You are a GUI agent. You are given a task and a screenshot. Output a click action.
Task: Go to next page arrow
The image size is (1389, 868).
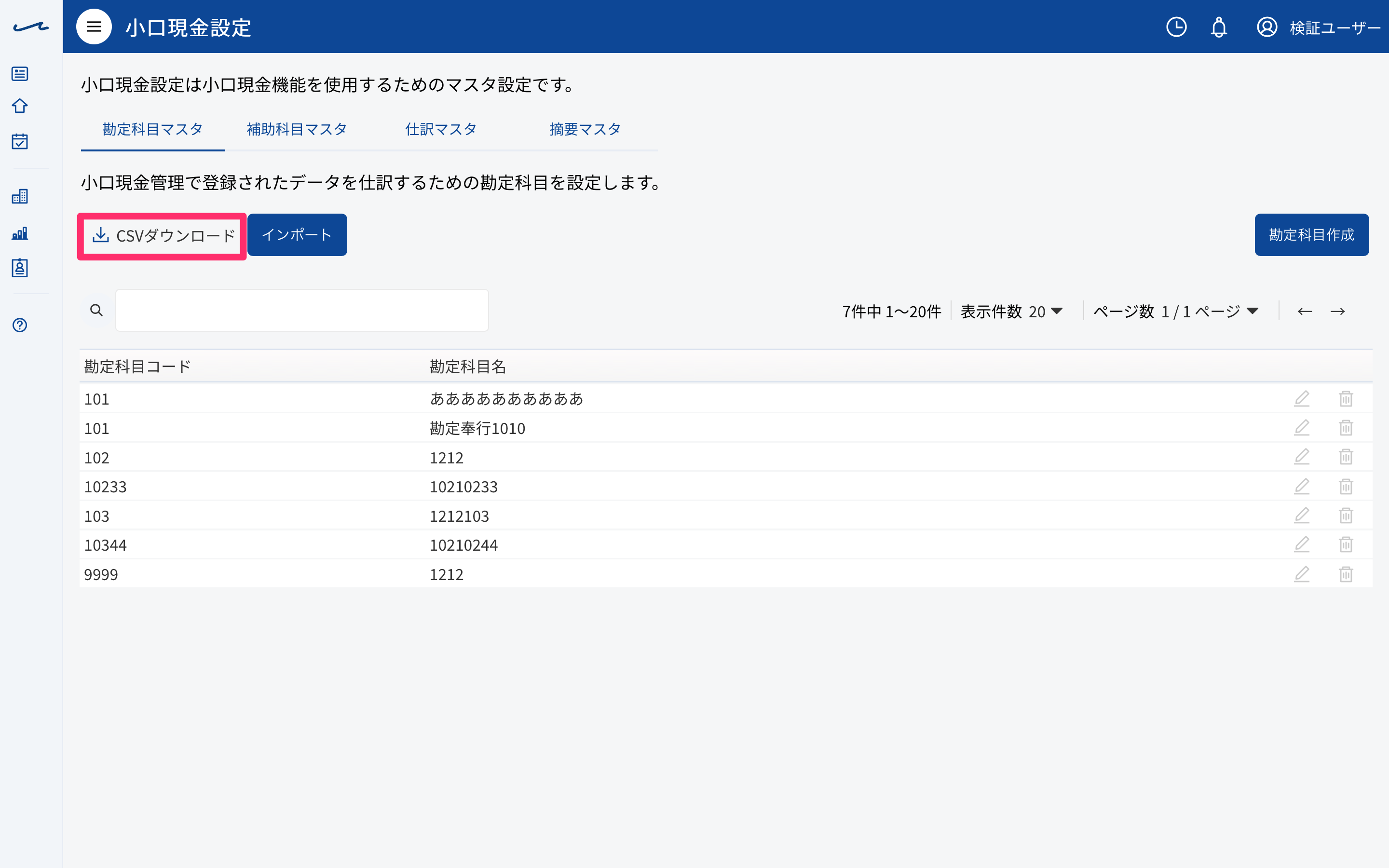click(1337, 311)
